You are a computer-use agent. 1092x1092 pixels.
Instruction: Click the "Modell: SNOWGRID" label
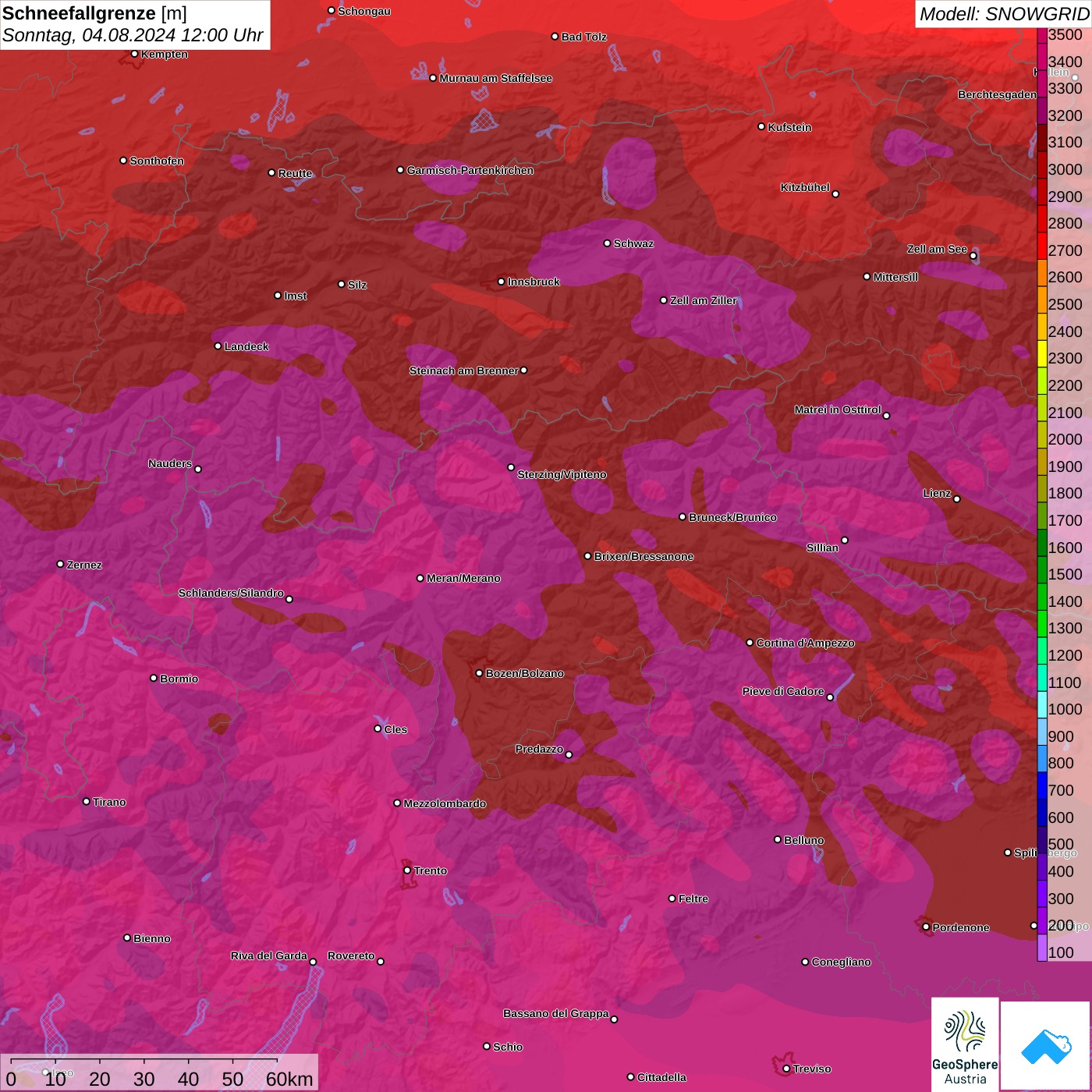[x=1004, y=14]
